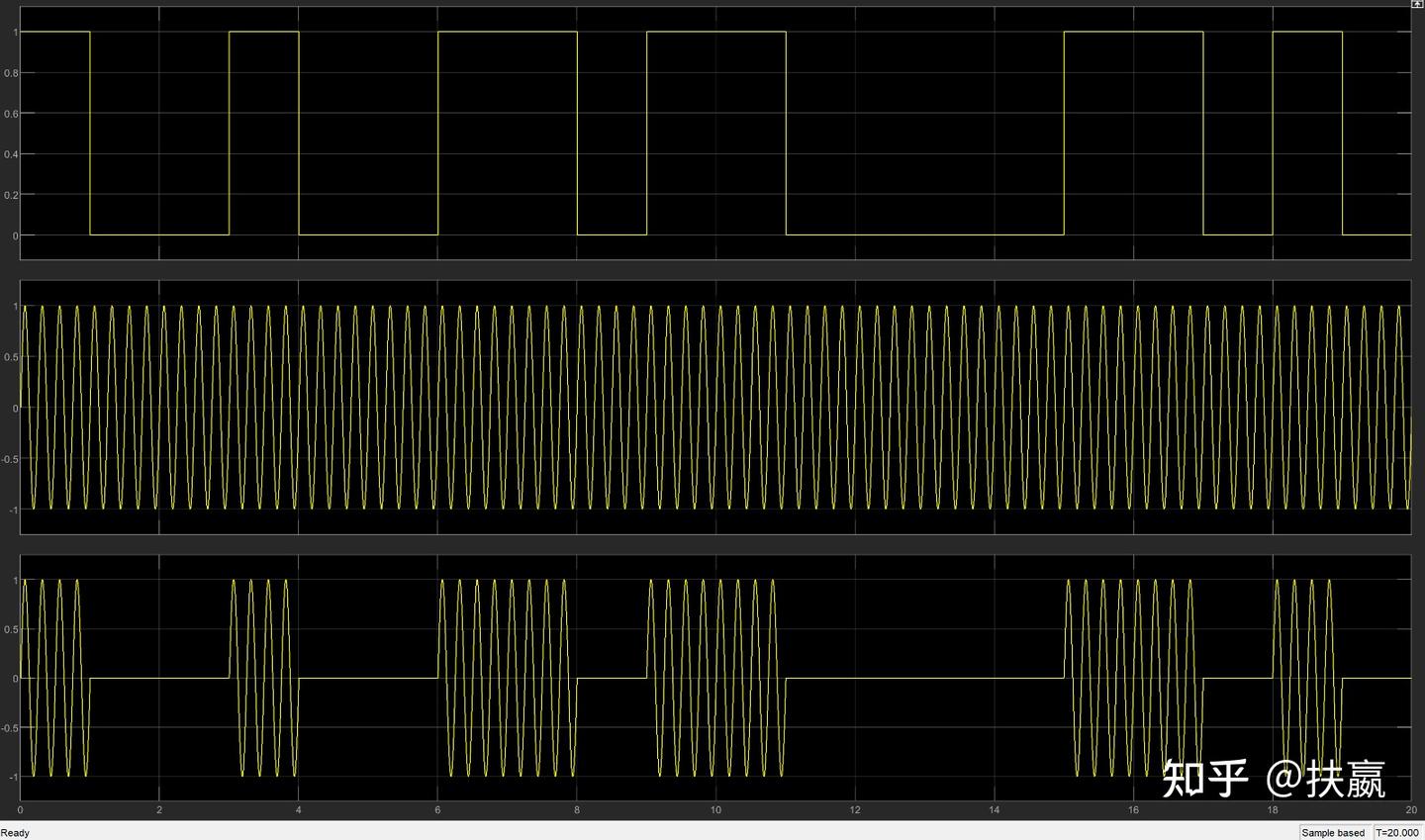Screen dimensions: 1425x840
Task: Select the bottom gated sine burst plot
Action: click(x=715, y=678)
